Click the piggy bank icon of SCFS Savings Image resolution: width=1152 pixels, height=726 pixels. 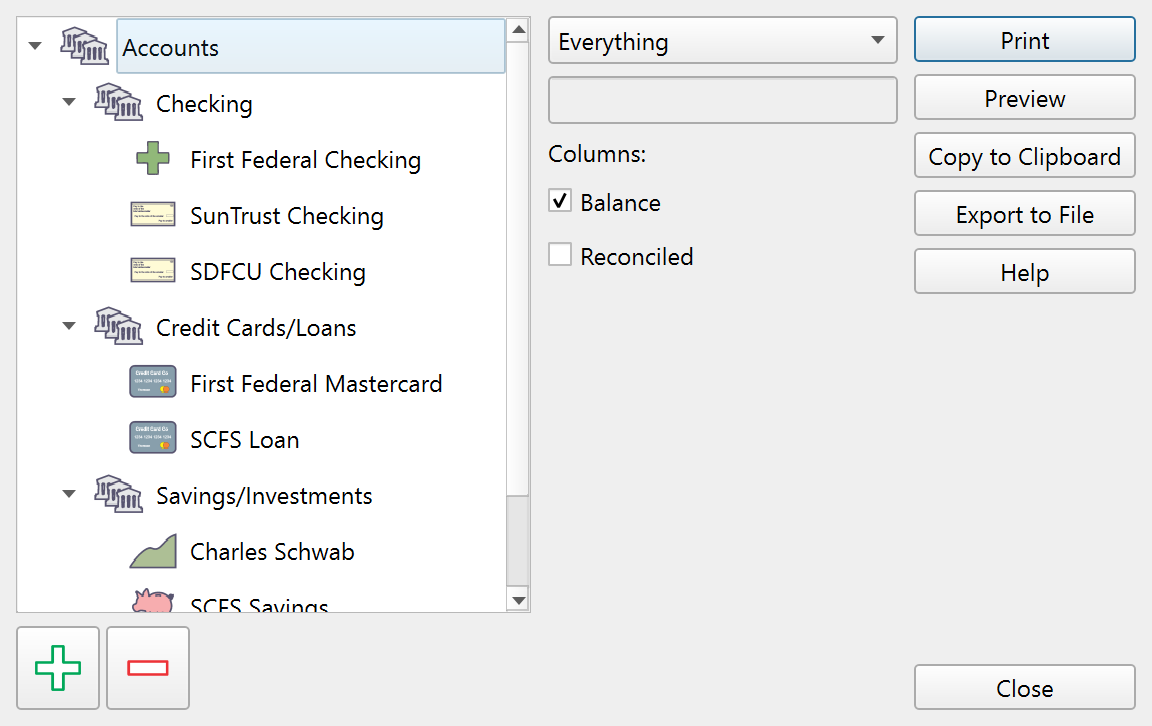pyautogui.click(x=153, y=600)
